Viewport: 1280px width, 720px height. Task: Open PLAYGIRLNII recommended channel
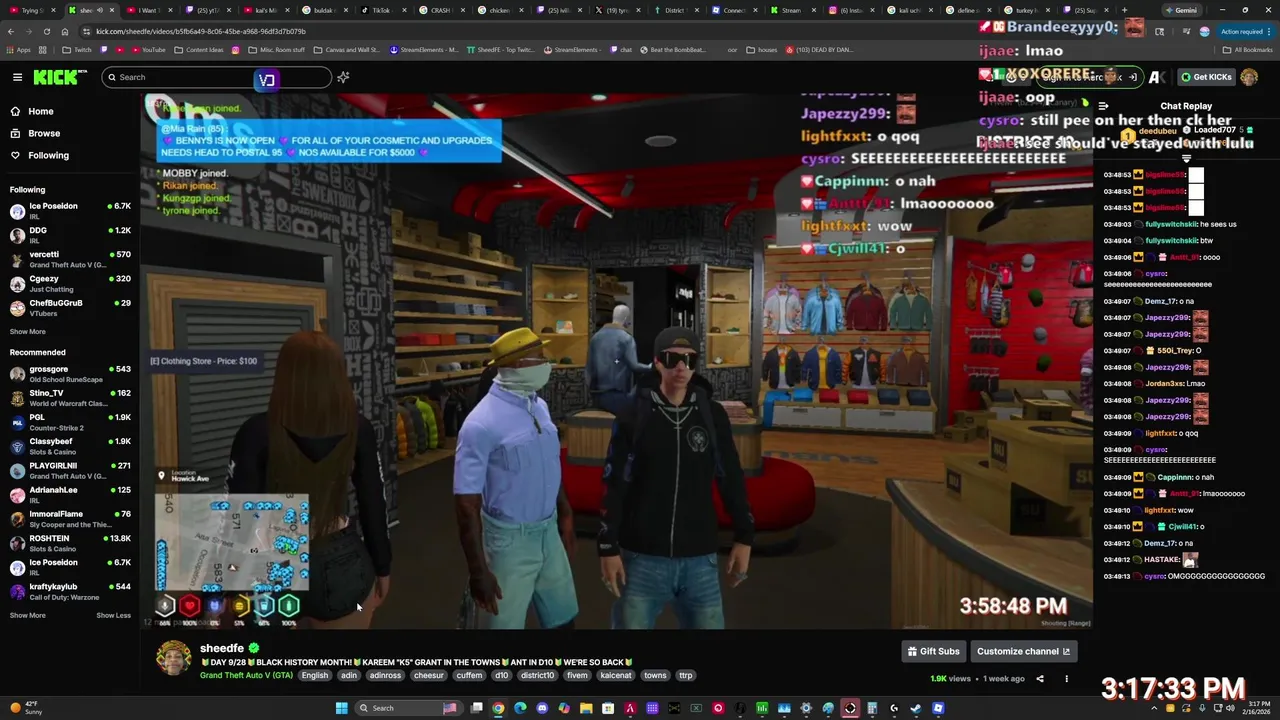tap(70, 470)
